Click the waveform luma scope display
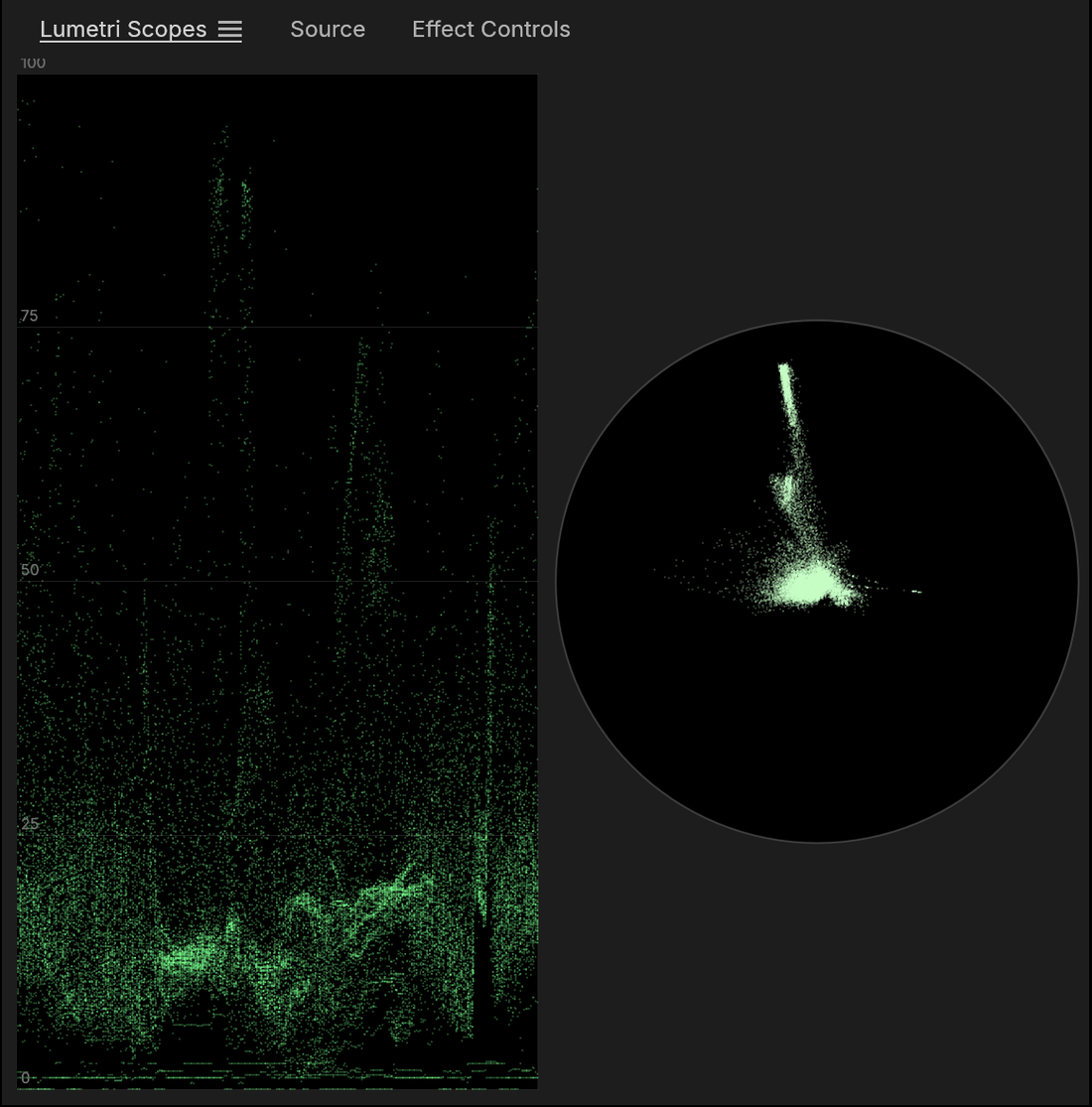 277,581
